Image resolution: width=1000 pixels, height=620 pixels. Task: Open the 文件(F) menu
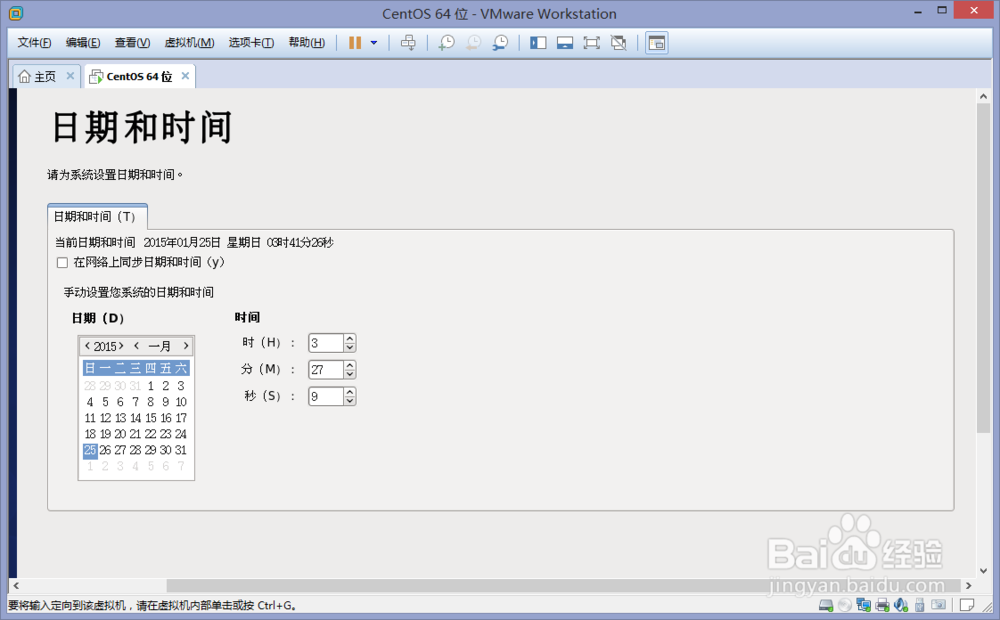pyautogui.click(x=34, y=43)
